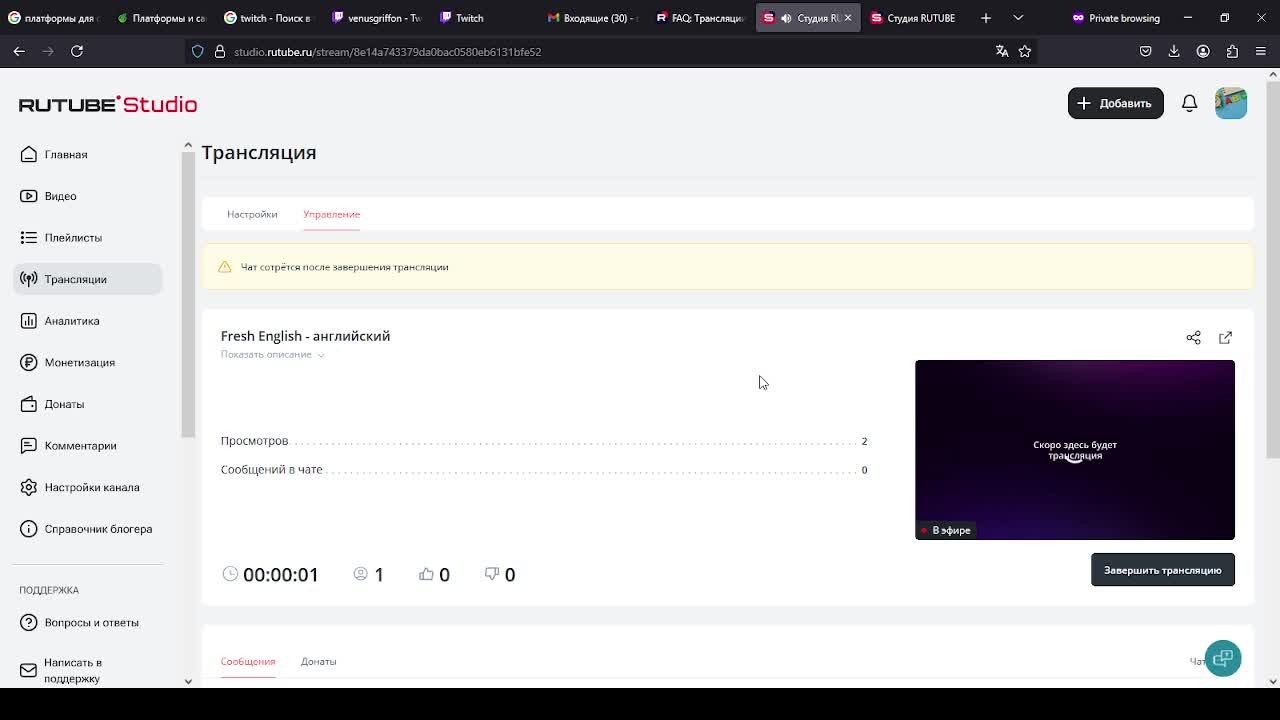Open the list all tabs dropdown
Screen dimensions: 1280x720
1018,18
